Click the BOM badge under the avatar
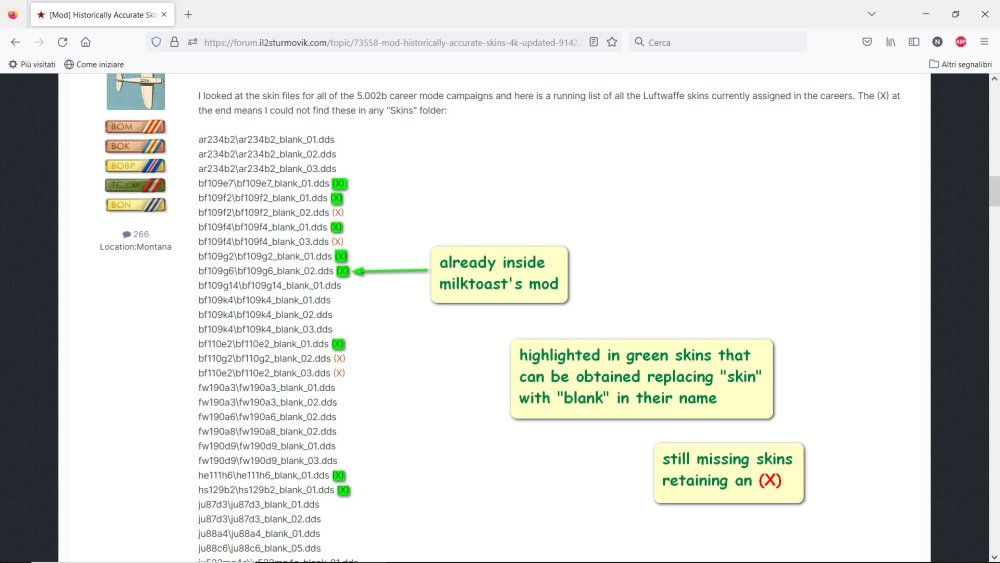This screenshot has height=563, width=1000. pyautogui.click(x=135, y=126)
